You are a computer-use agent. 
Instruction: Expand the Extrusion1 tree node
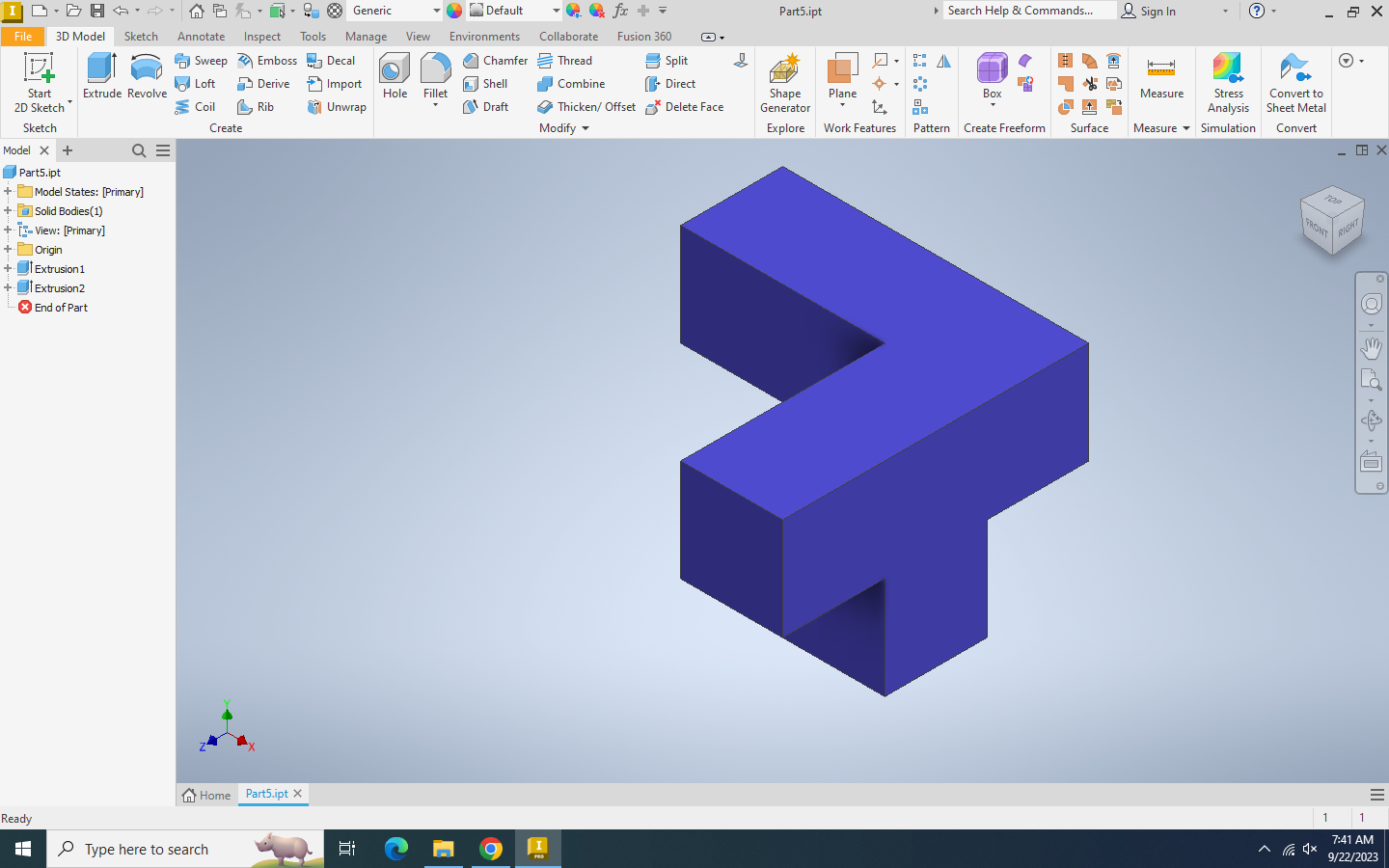tap(8, 269)
